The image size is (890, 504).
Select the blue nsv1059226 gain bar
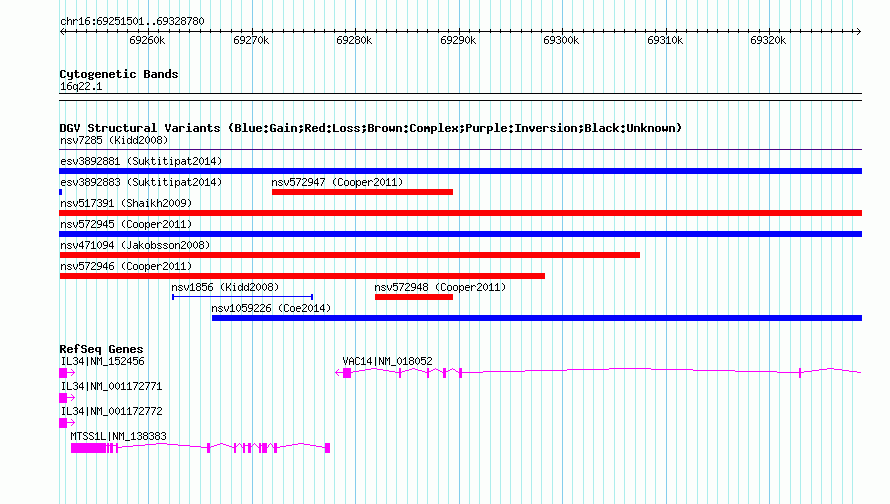[x=537, y=318]
